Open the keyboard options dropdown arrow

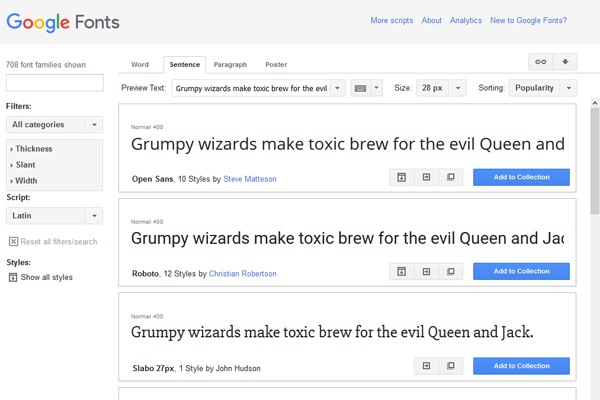click(x=377, y=88)
